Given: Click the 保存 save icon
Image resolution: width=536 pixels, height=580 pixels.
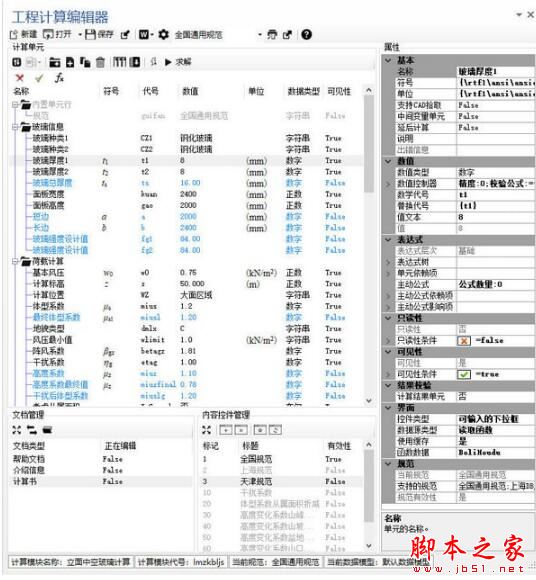Looking at the screenshot, I should click(x=91, y=35).
